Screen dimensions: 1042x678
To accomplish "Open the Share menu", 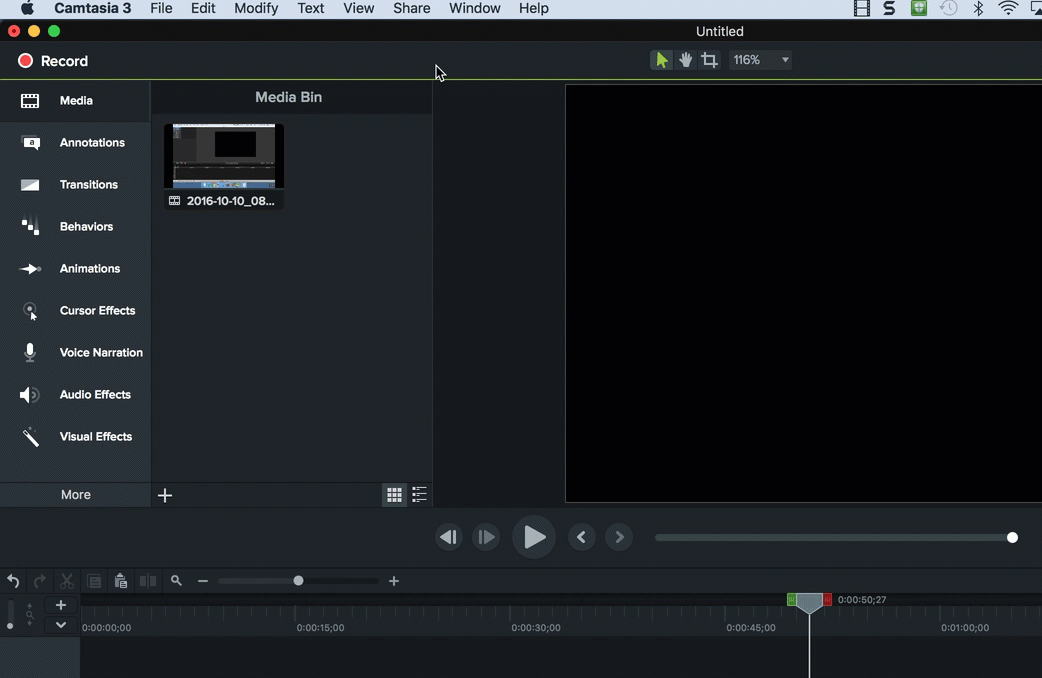I will pyautogui.click(x=411, y=8).
